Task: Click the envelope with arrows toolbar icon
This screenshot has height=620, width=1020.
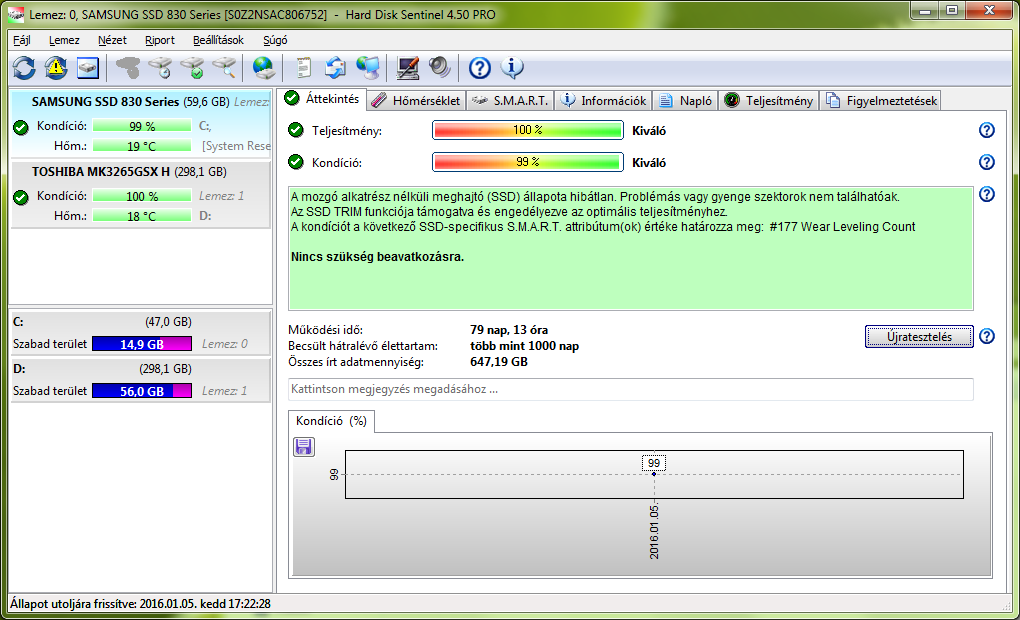Action: click(336, 68)
